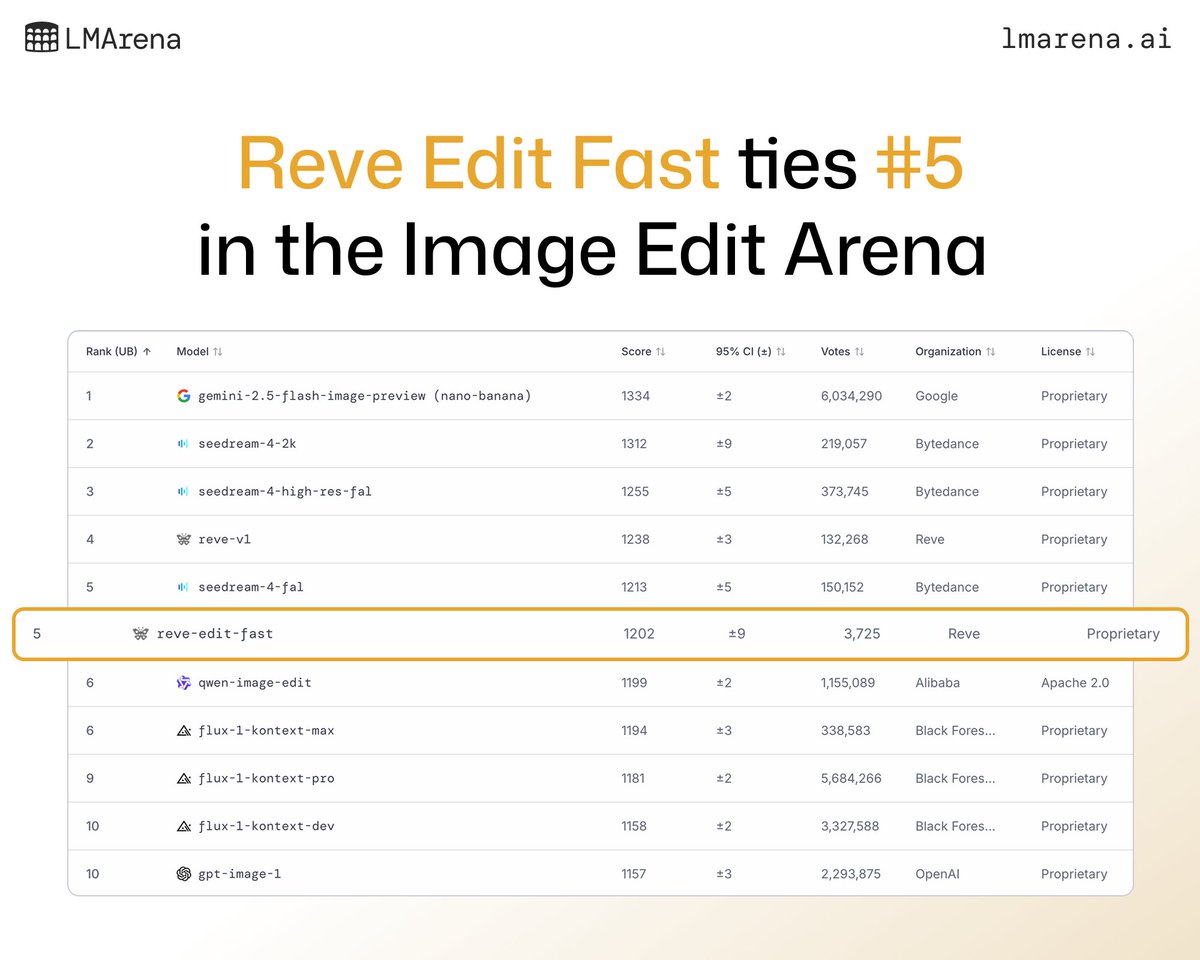
Task: Sort table by Score column header
Action: (x=643, y=352)
